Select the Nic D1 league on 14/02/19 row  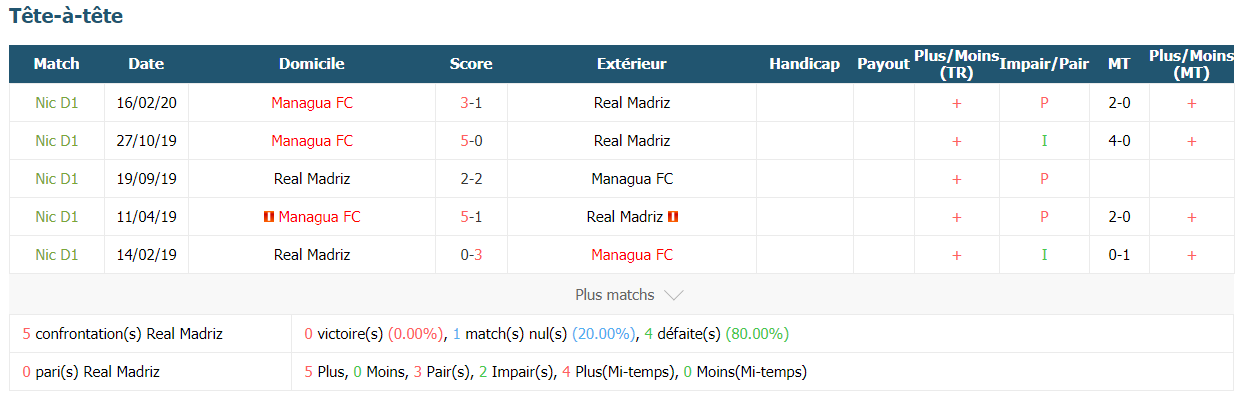[x=57, y=255]
